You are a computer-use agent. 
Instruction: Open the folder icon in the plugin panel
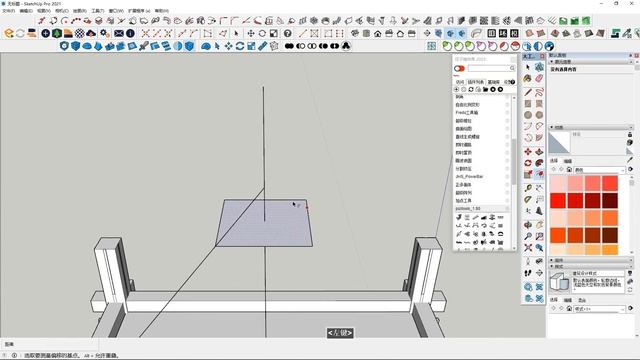pos(485,89)
